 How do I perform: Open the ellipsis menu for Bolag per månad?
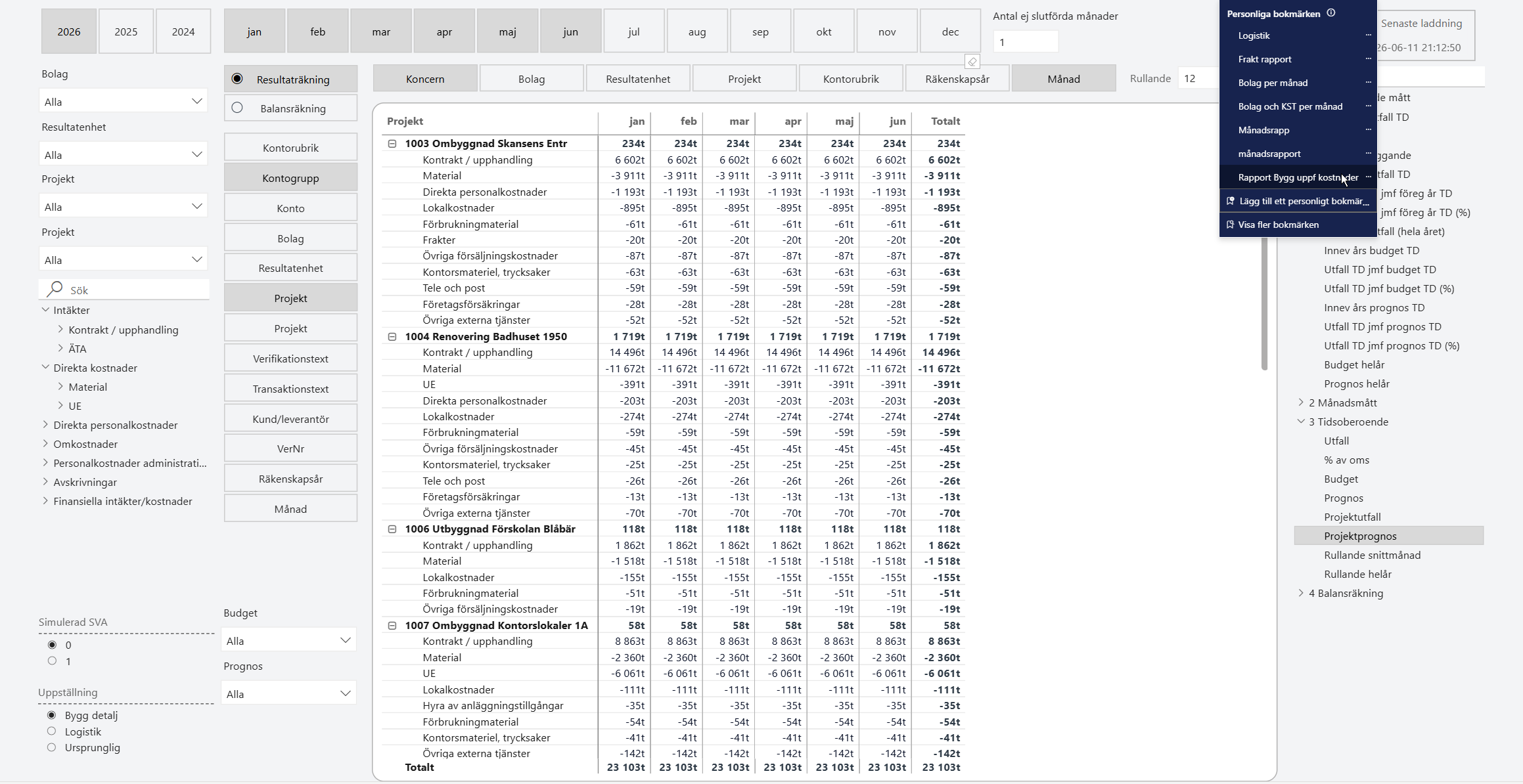point(1369,82)
